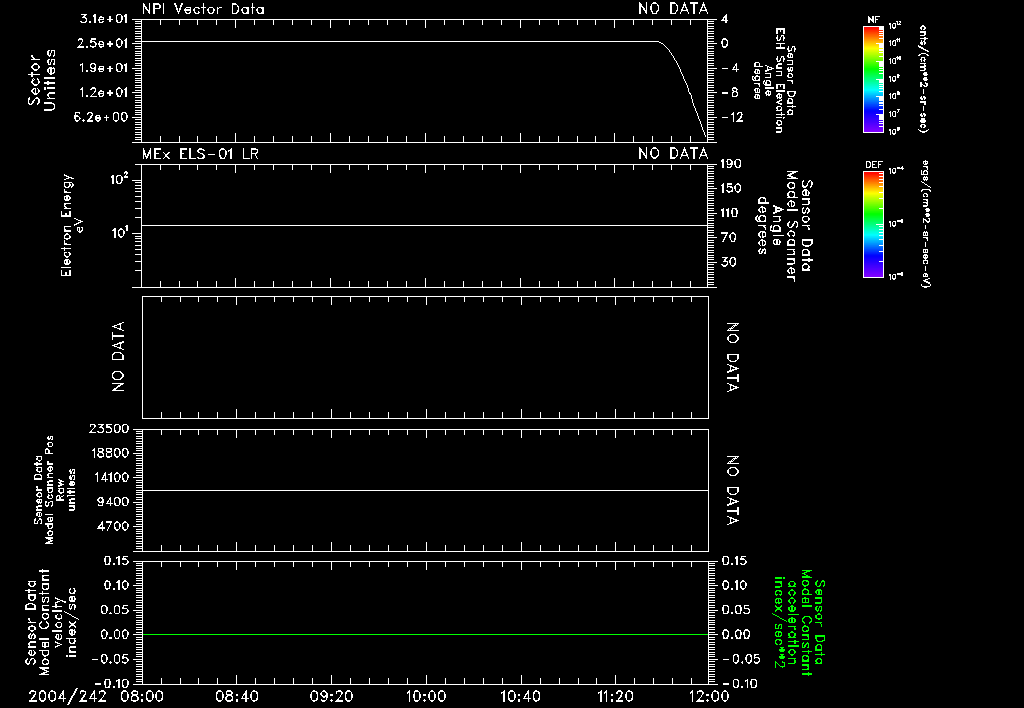Click the 'ergs/(cm**2-sr-sec-eV)' units label
The height and width of the screenshot is (708, 1024).
point(923,224)
